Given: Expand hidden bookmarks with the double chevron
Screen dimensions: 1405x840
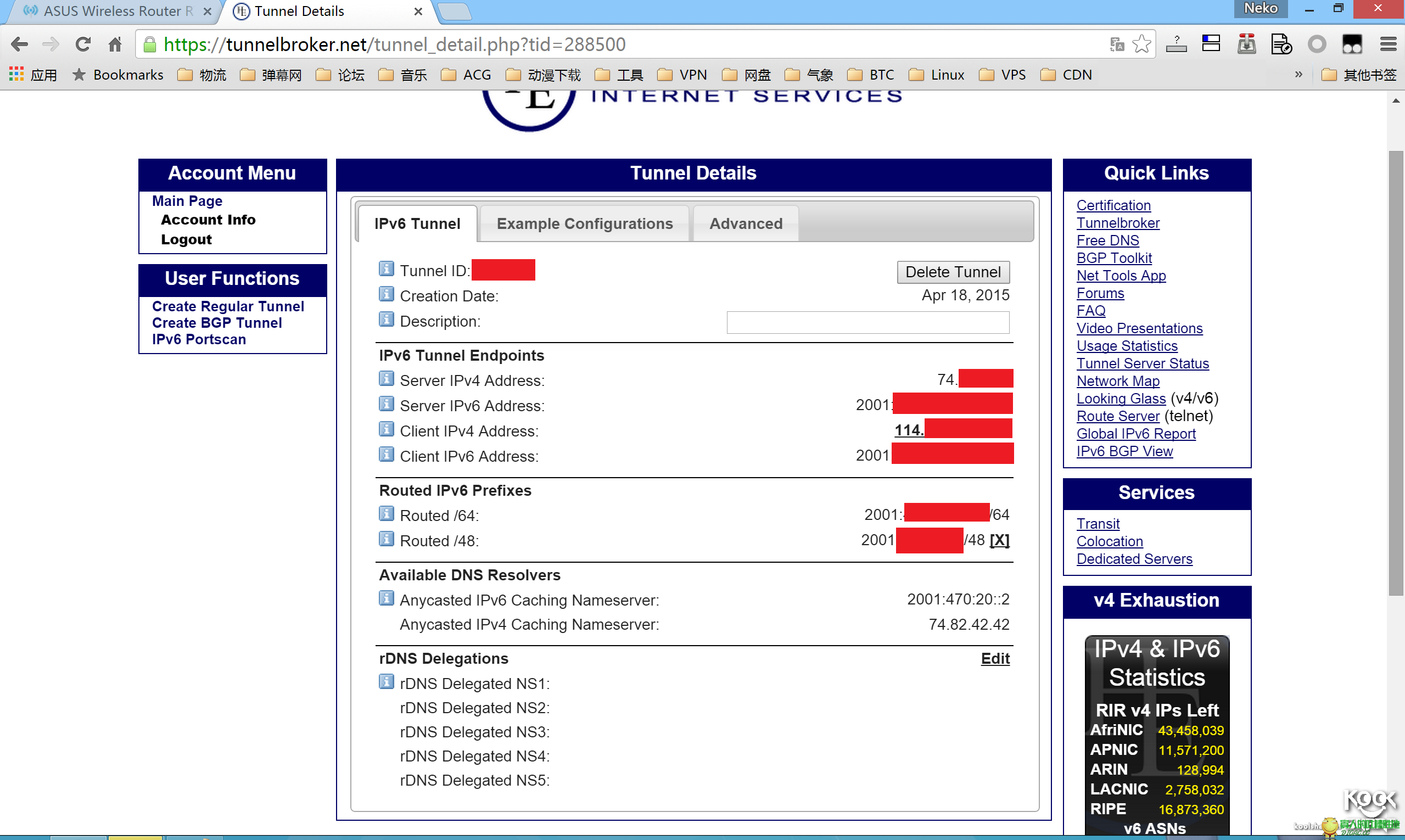Looking at the screenshot, I should [x=1298, y=74].
